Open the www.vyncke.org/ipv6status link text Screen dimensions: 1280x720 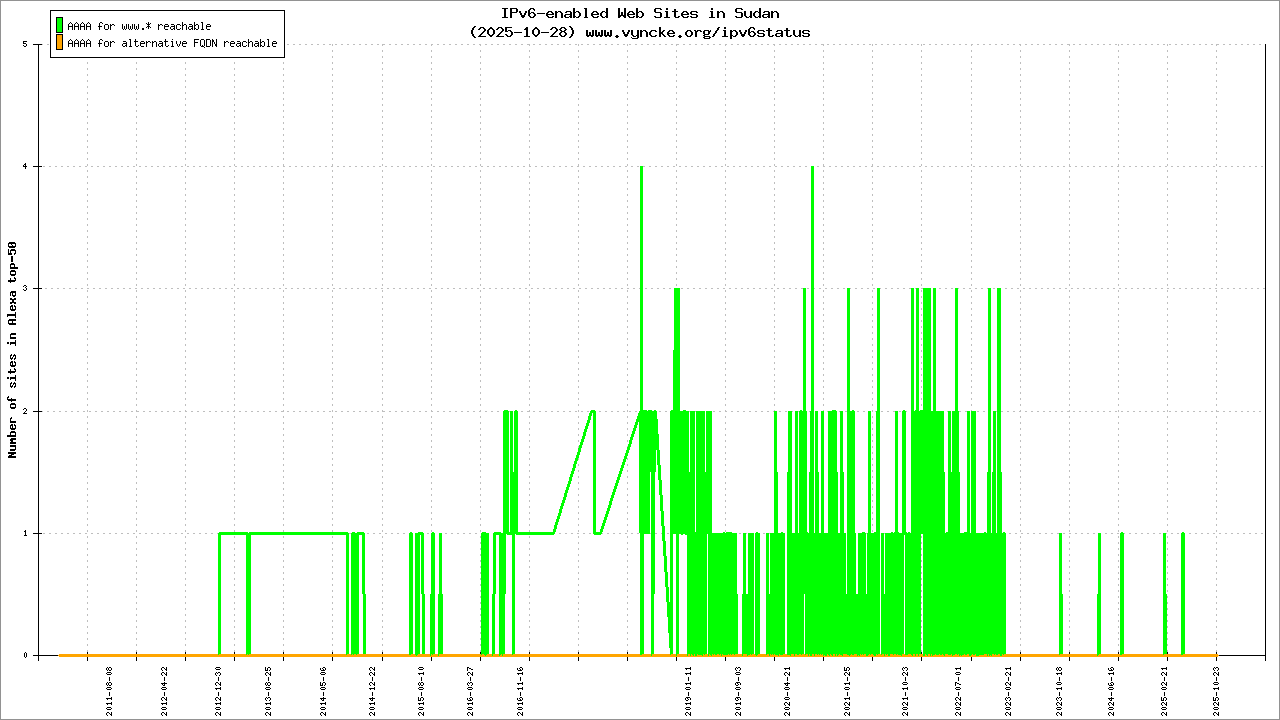(x=697, y=32)
